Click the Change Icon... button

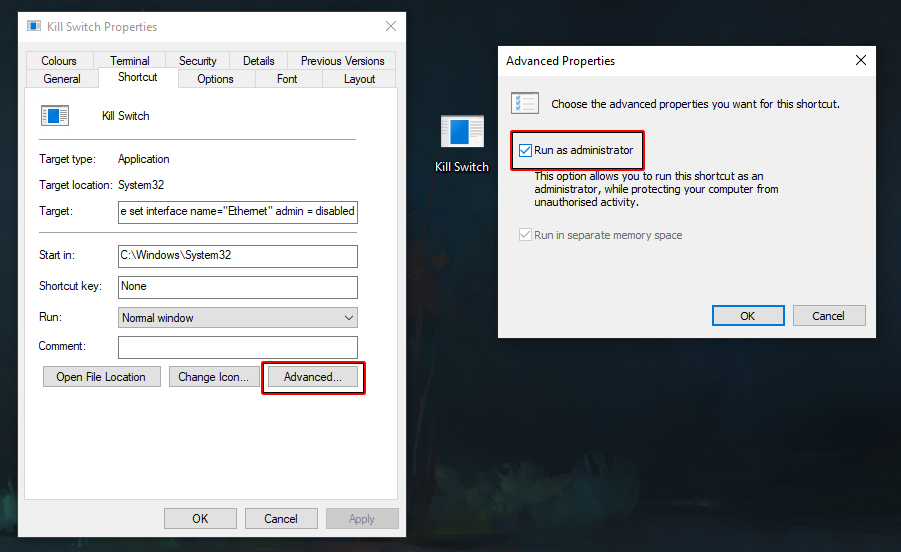coord(214,377)
